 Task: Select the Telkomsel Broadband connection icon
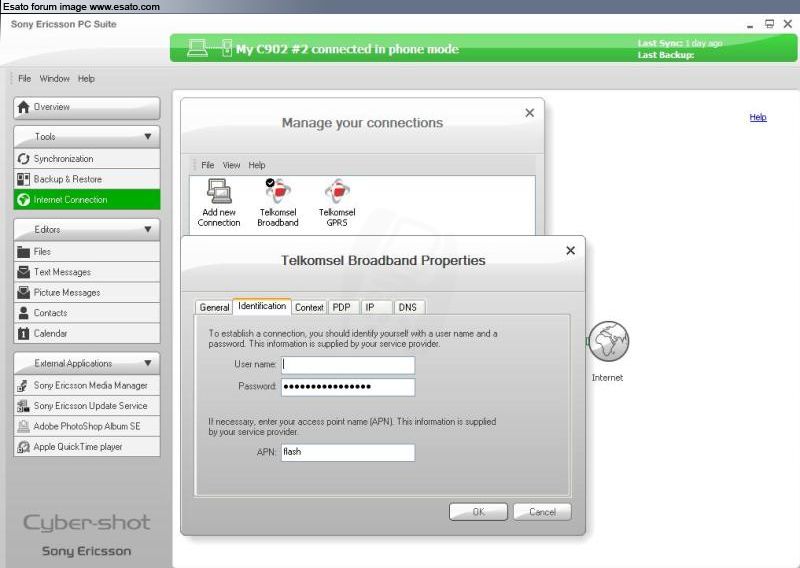tap(278, 191)
